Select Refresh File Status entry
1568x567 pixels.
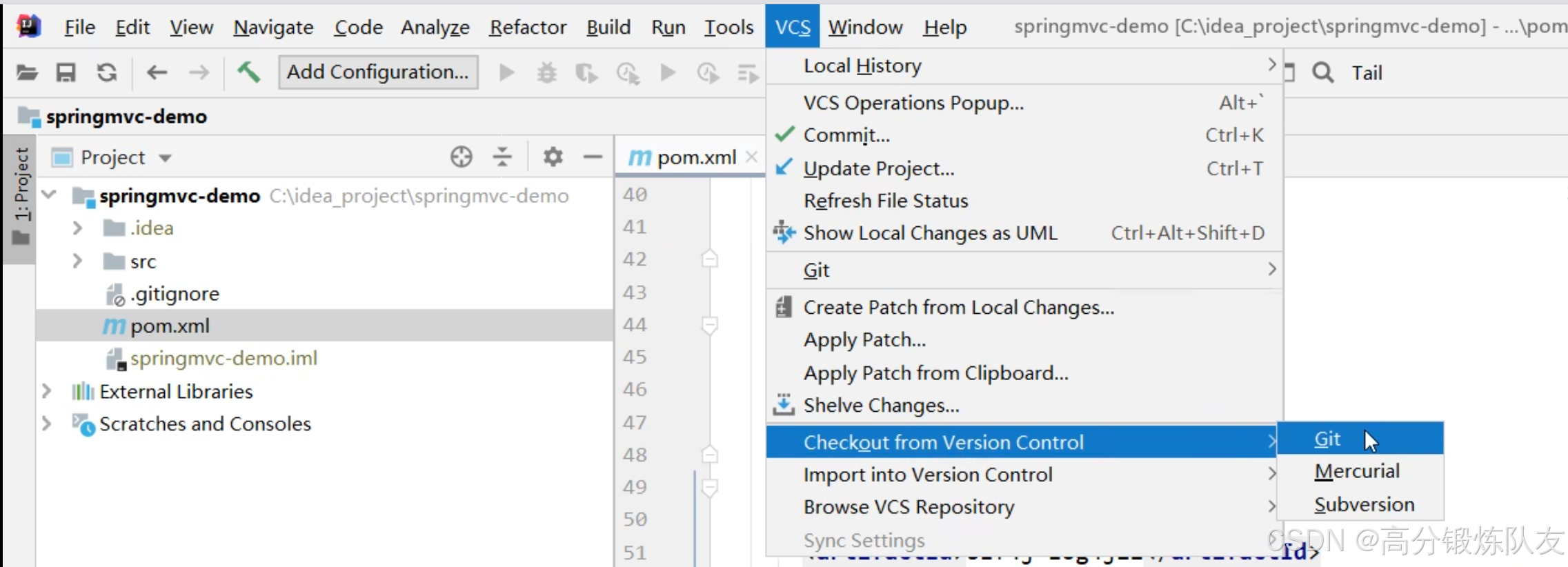pos(1024,201)
